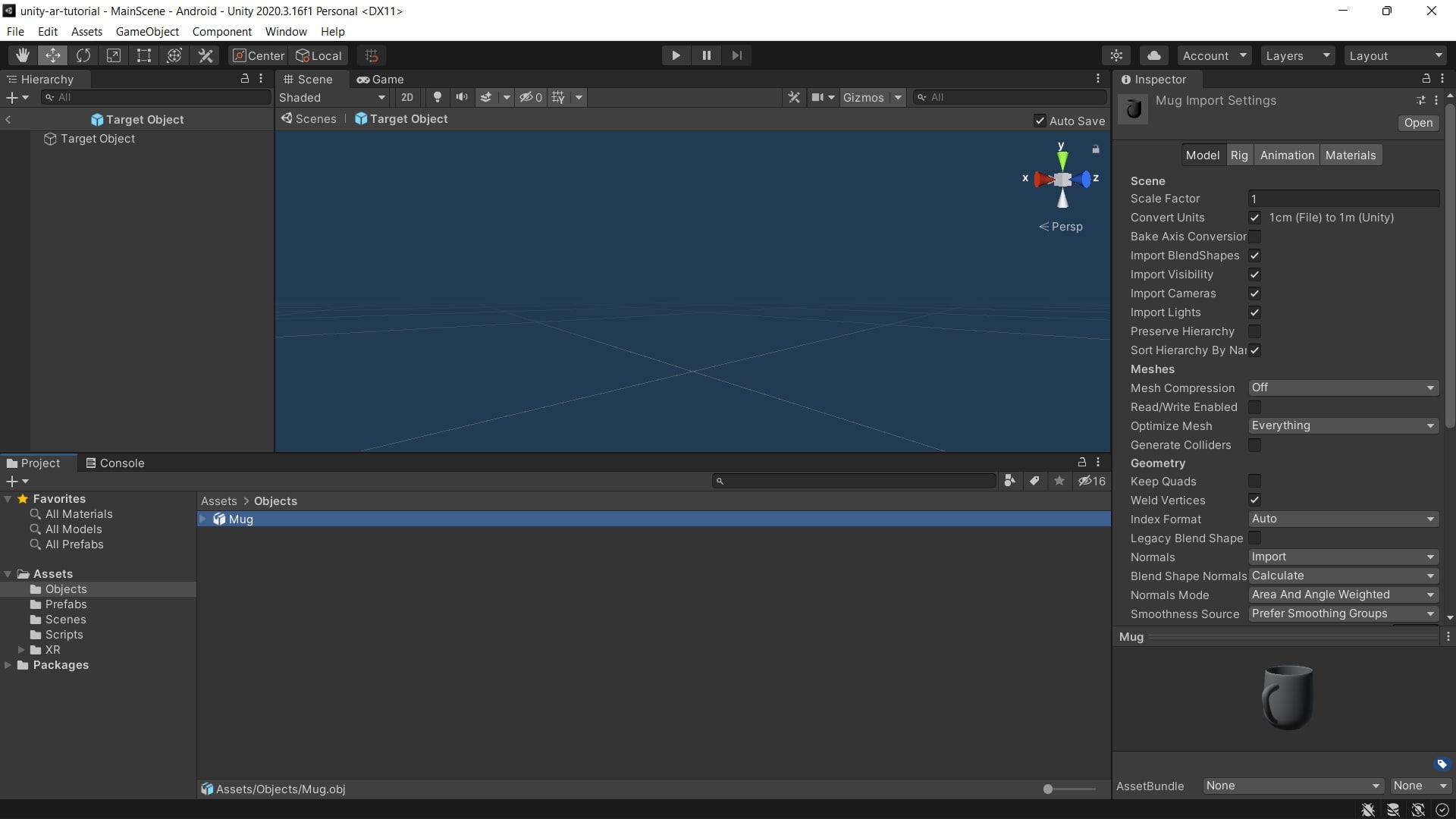
Task: Toggle Import Lights checkbox
Action: 1255,312
